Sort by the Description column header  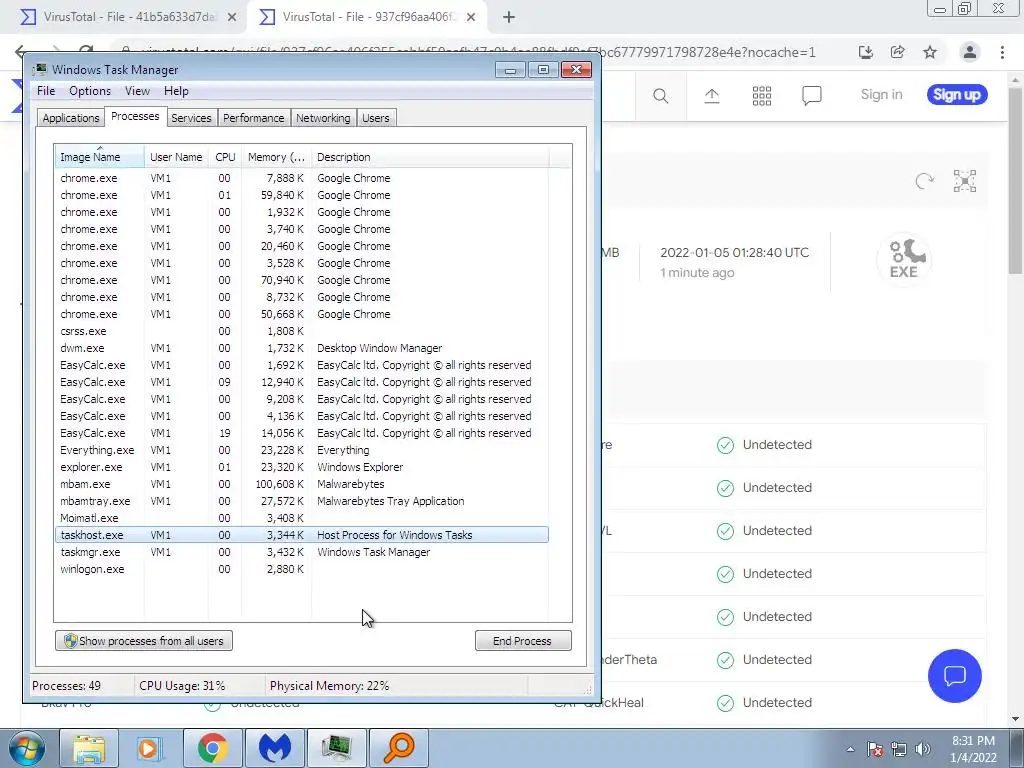pyautogui.click(x=430, y=157)
